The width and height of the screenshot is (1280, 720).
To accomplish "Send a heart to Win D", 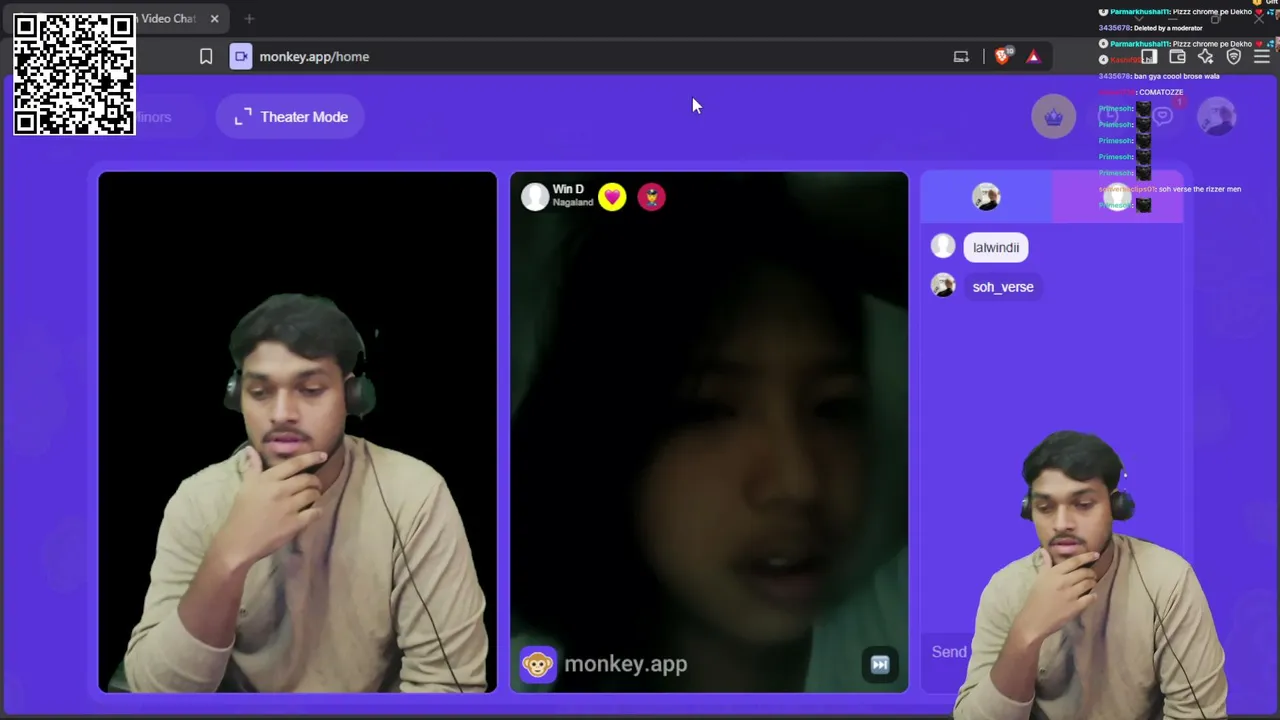I will [612, 197].
